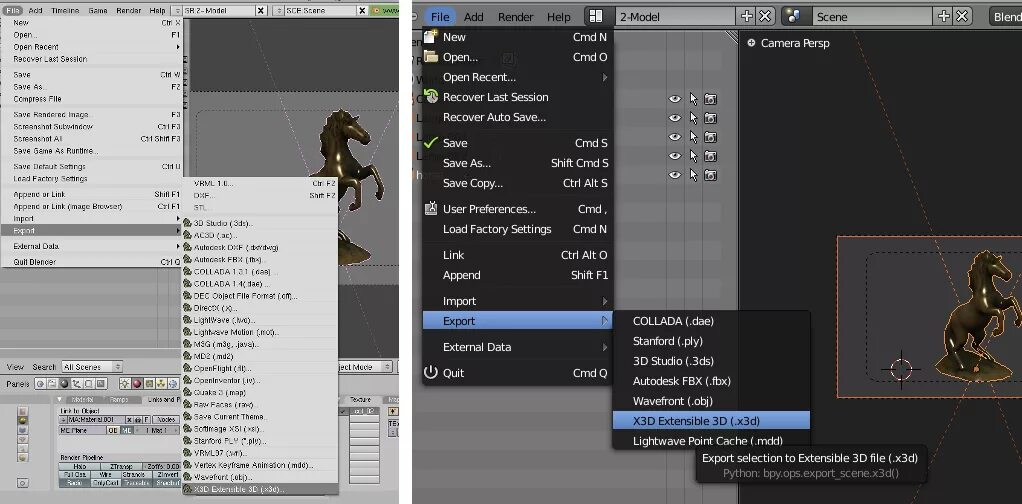Choose the sphere preview type icon in old Blender
The width and height of the screenshot is (1022, 504).
23,420
